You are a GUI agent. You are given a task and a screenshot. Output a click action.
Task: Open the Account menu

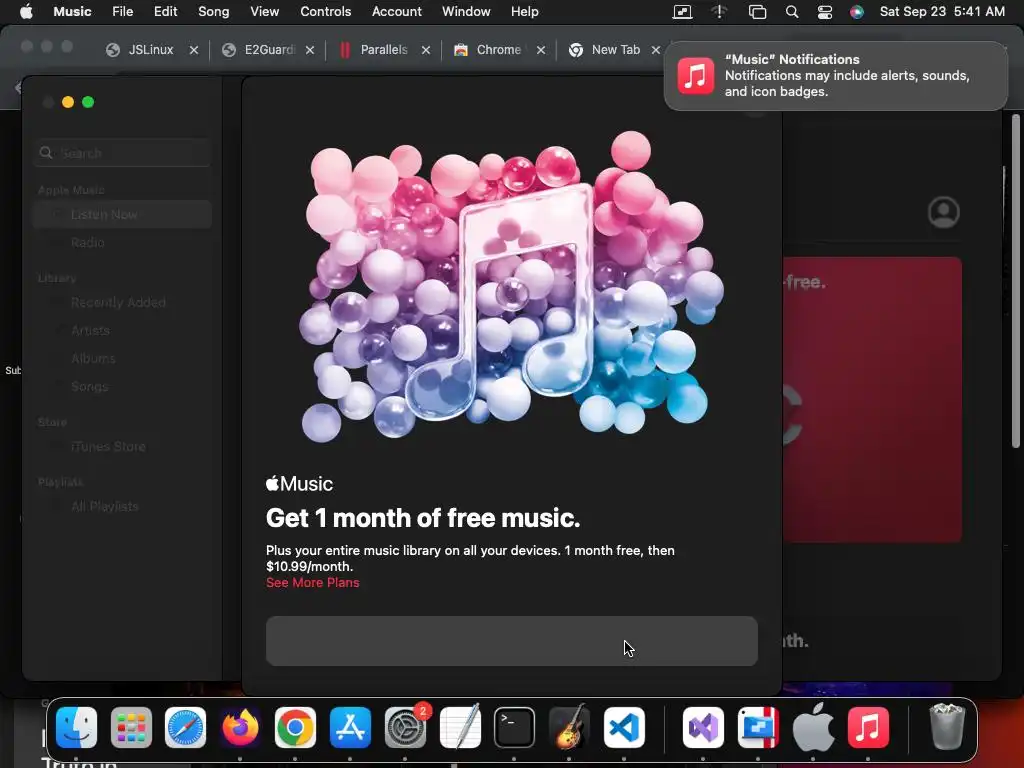click(396, 11)
